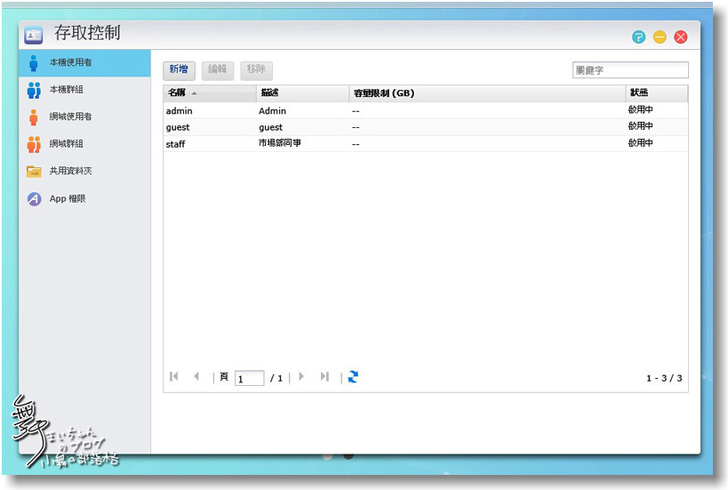Viewport: 728px width, 490px height.
Task: Select the 網域使用者 orange user icon
Action: (34, 117)
